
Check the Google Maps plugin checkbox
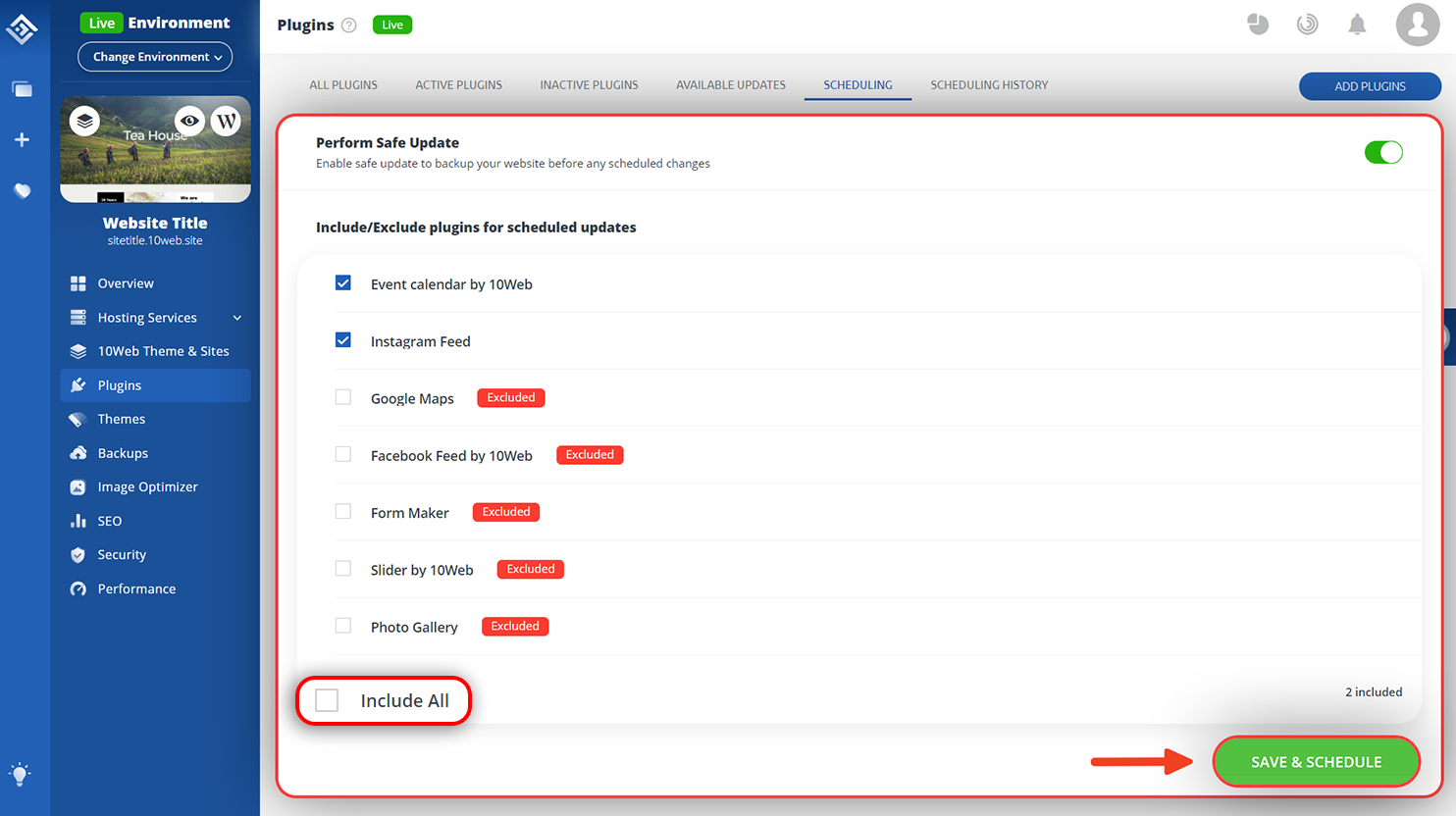pos(342,397)
